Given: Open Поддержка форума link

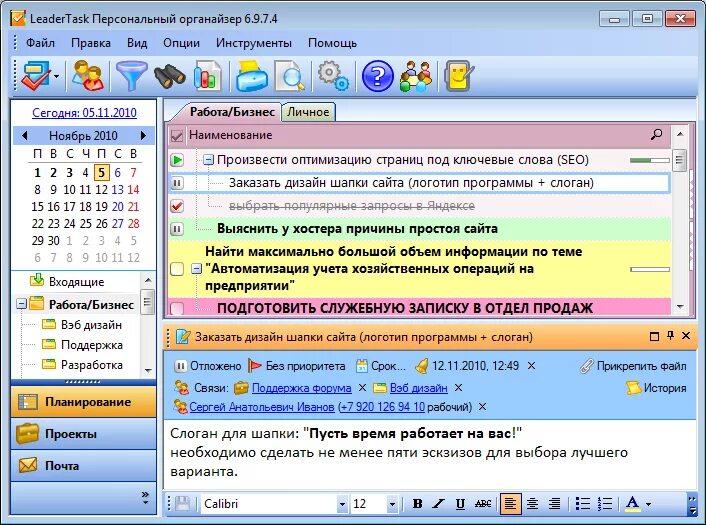Looking at the screenshot, I should click(x=301, y=388).
